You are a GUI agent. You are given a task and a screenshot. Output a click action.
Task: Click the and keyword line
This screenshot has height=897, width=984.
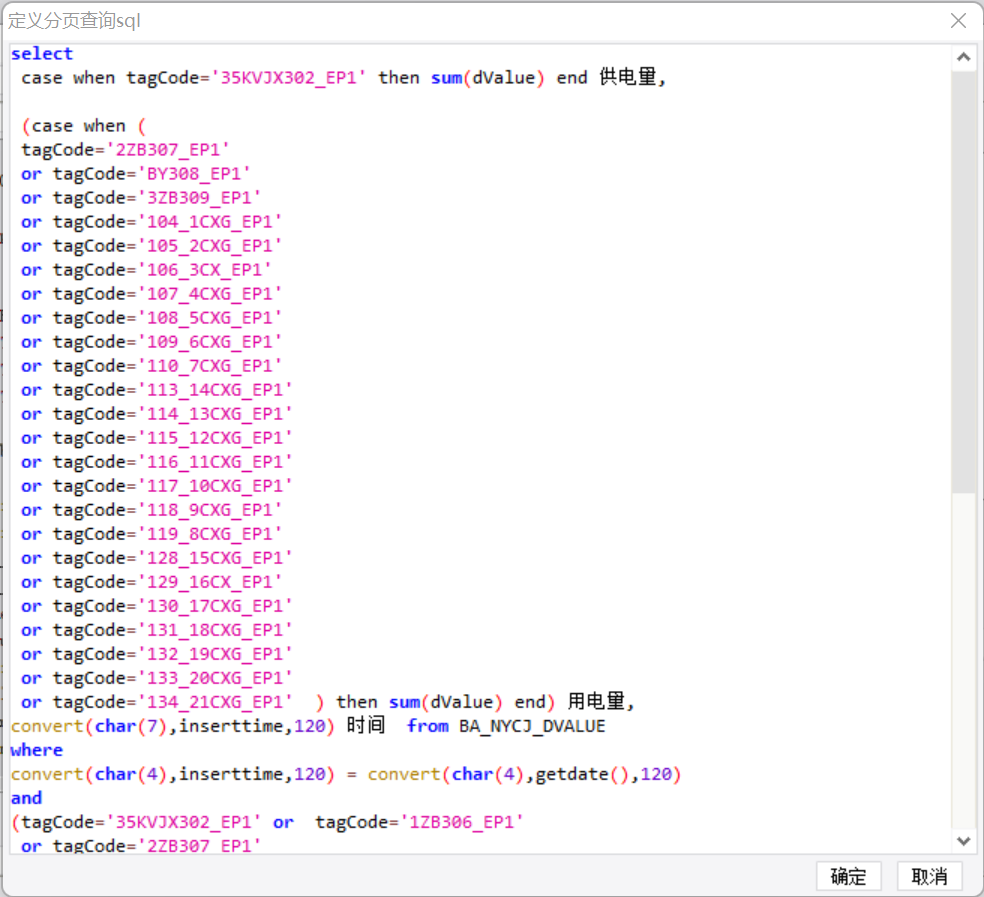26,798
